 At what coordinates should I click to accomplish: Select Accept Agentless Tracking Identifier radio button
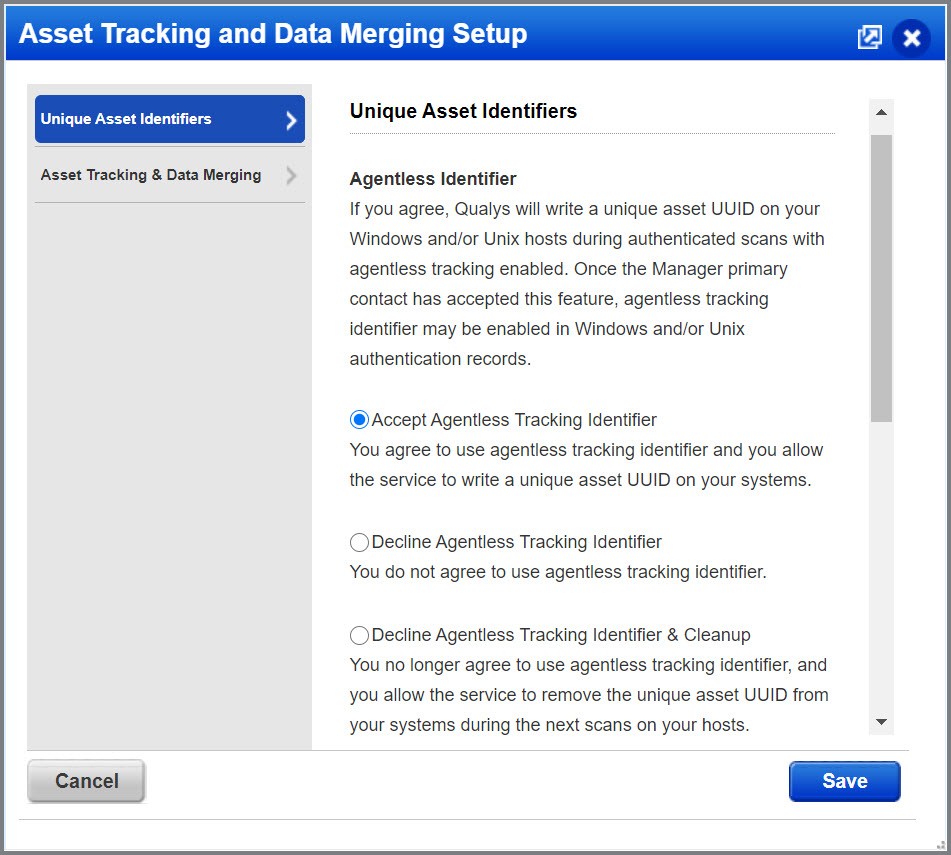[359, 420]
